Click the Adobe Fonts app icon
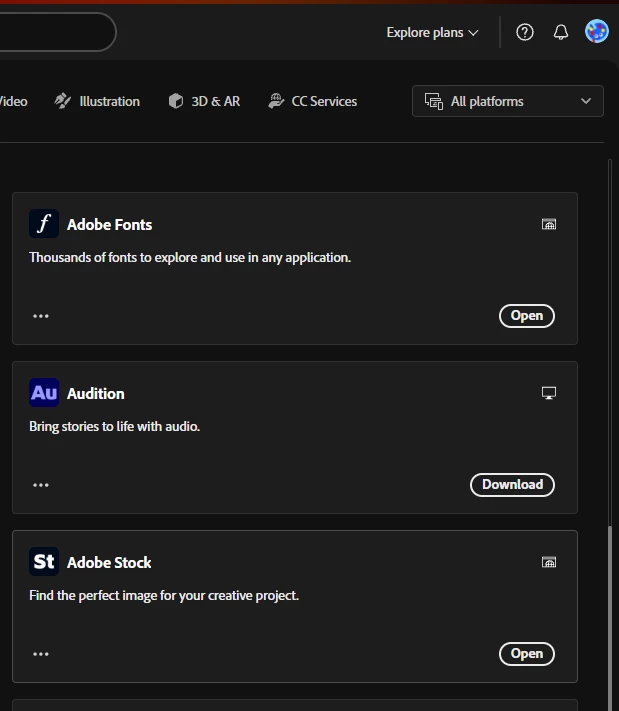619x711 pixels. tap(44, 224)
